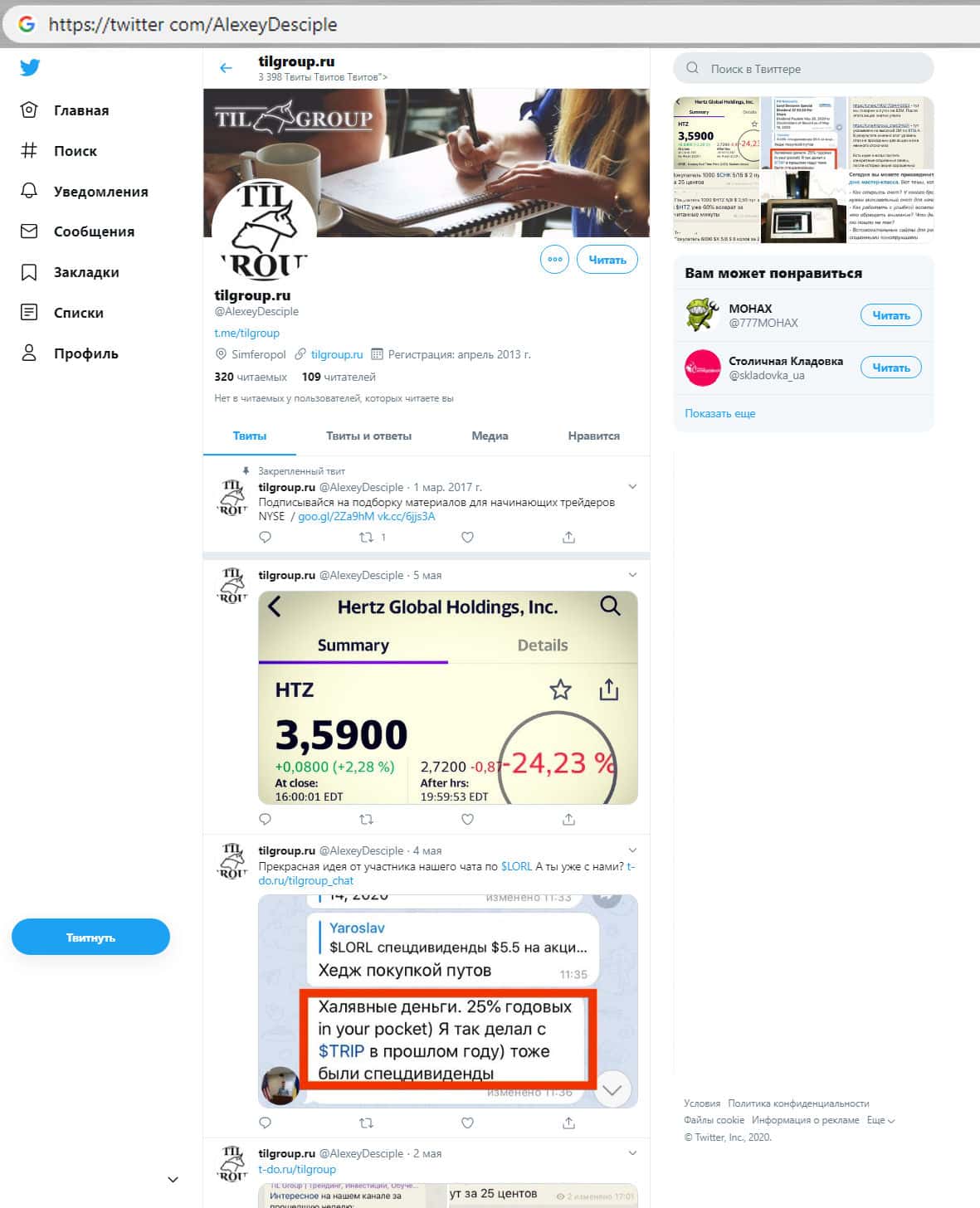Follow tilgroup.ru using profile Читать button

607,260
